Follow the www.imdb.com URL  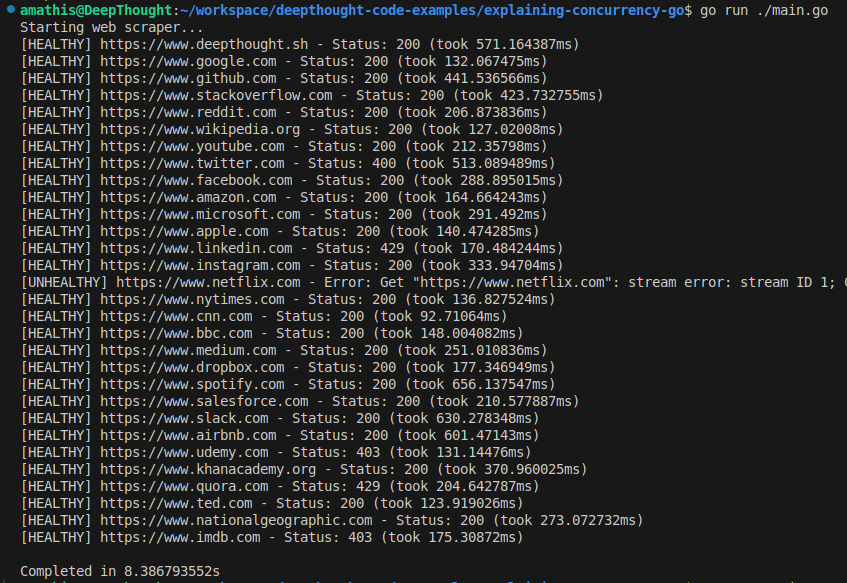pyautogui.click(x=180, y=538)
